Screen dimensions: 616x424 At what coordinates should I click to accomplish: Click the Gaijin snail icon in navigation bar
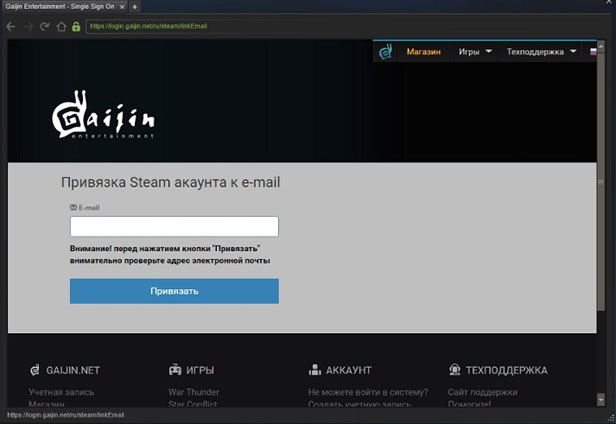tap(385, 52)
